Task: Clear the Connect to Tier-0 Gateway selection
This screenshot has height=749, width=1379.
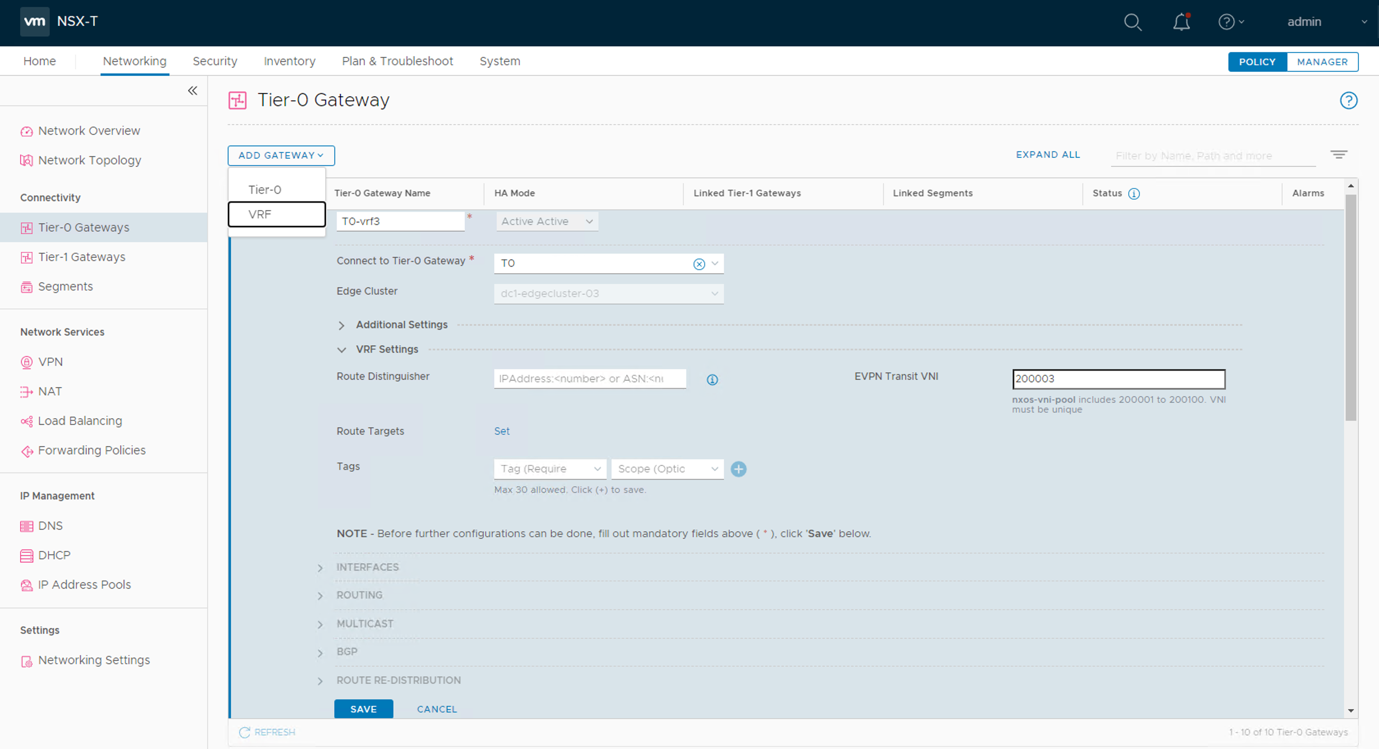Action: coord(699,264)
